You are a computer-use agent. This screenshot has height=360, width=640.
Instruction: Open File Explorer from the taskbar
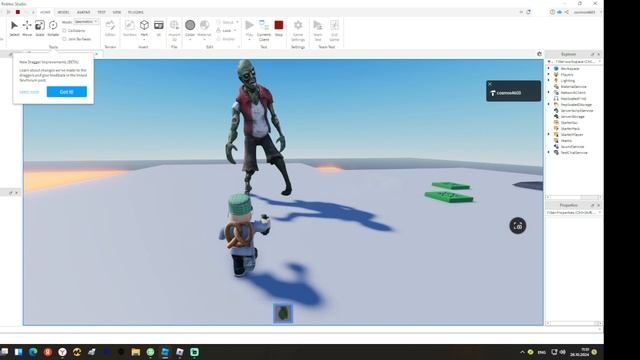136,352
